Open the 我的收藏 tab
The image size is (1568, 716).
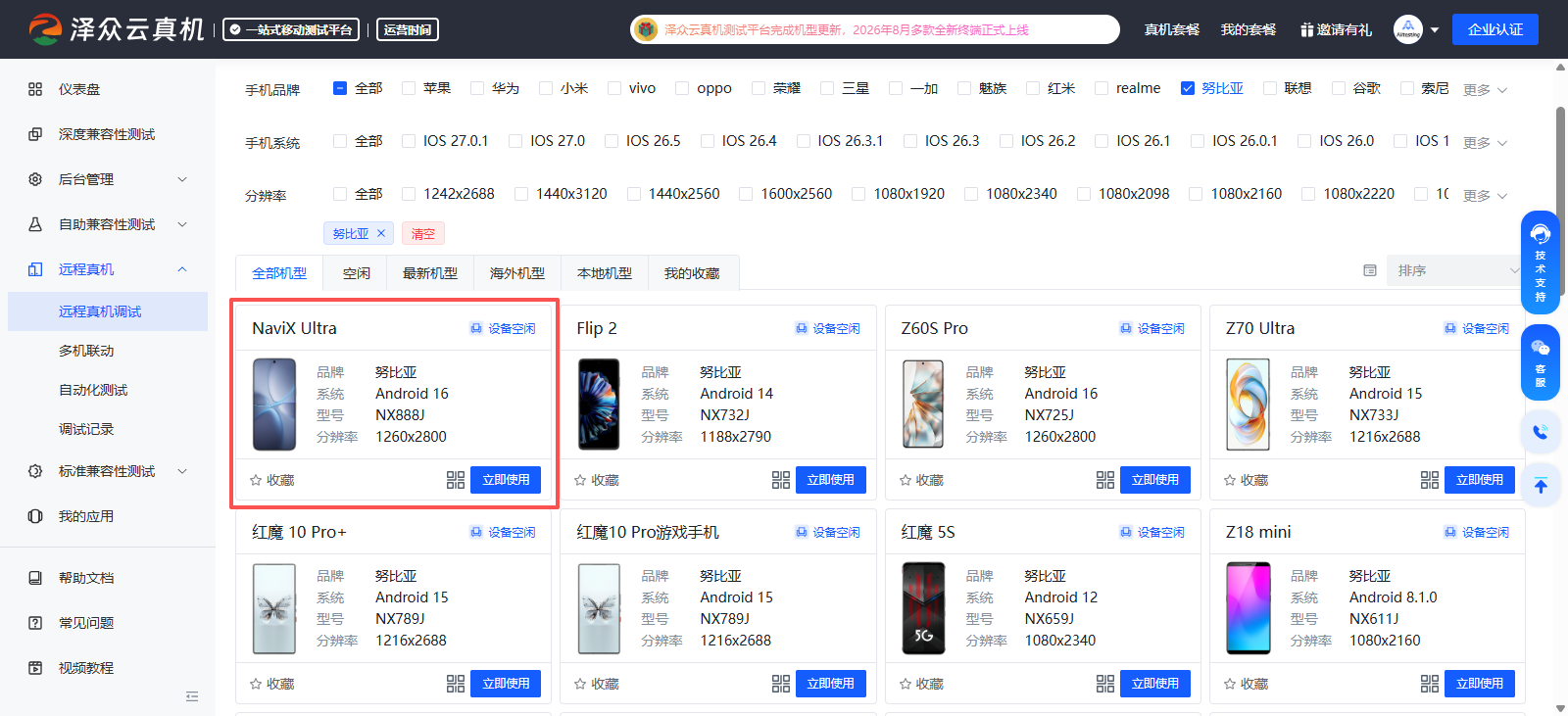point(692,273)
